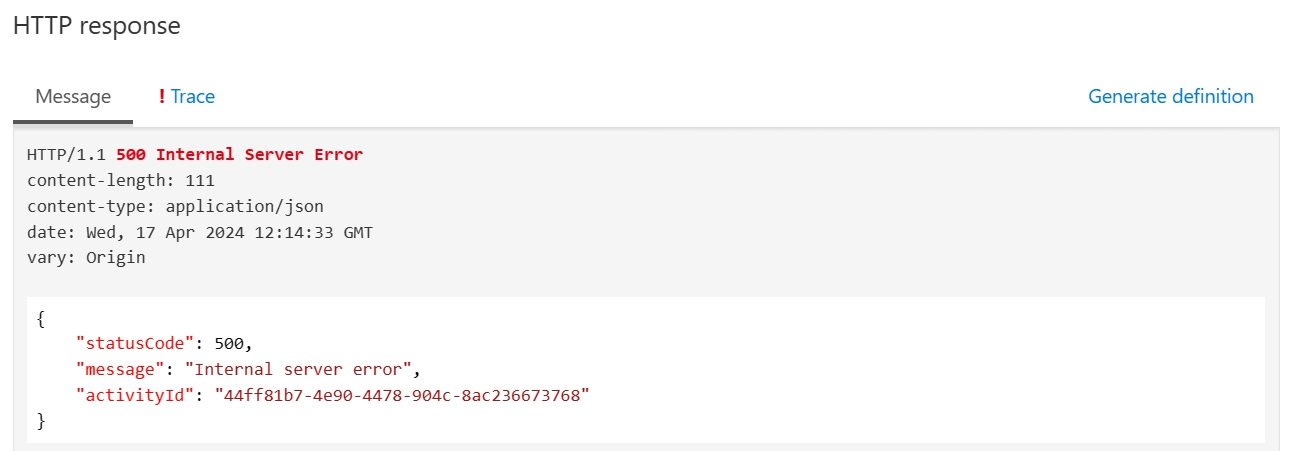Click the content-length header line
The width and height of the screenshot is (1291, 451).
click(x=121, y=181)
